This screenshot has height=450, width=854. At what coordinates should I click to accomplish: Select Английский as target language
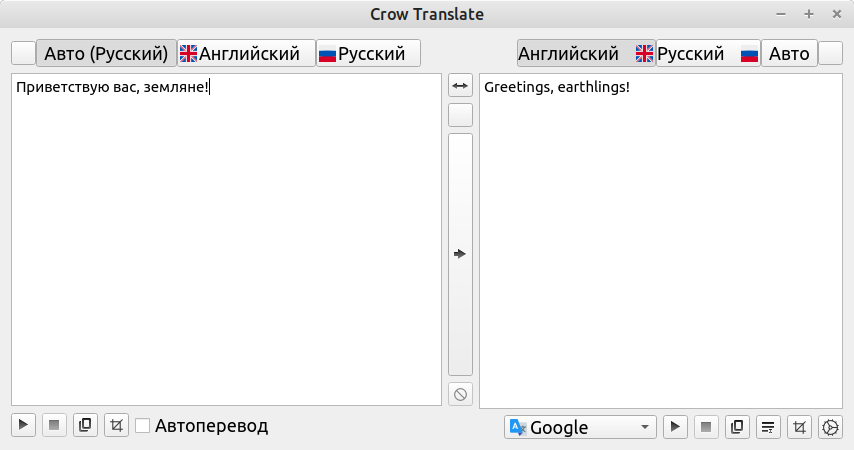[586, 53]
